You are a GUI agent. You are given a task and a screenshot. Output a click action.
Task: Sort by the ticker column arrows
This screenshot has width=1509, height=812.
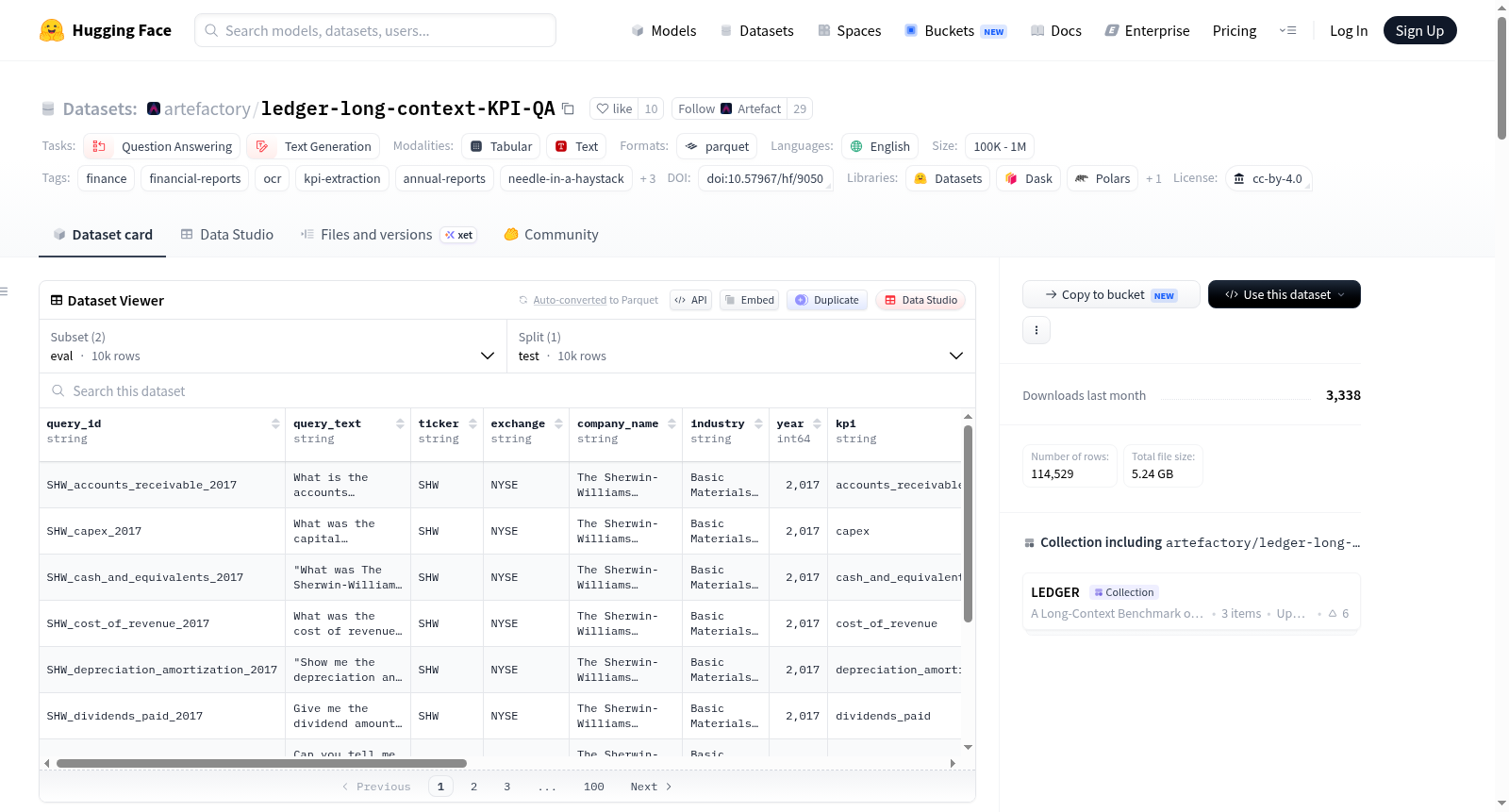click(x=473, y=423)
